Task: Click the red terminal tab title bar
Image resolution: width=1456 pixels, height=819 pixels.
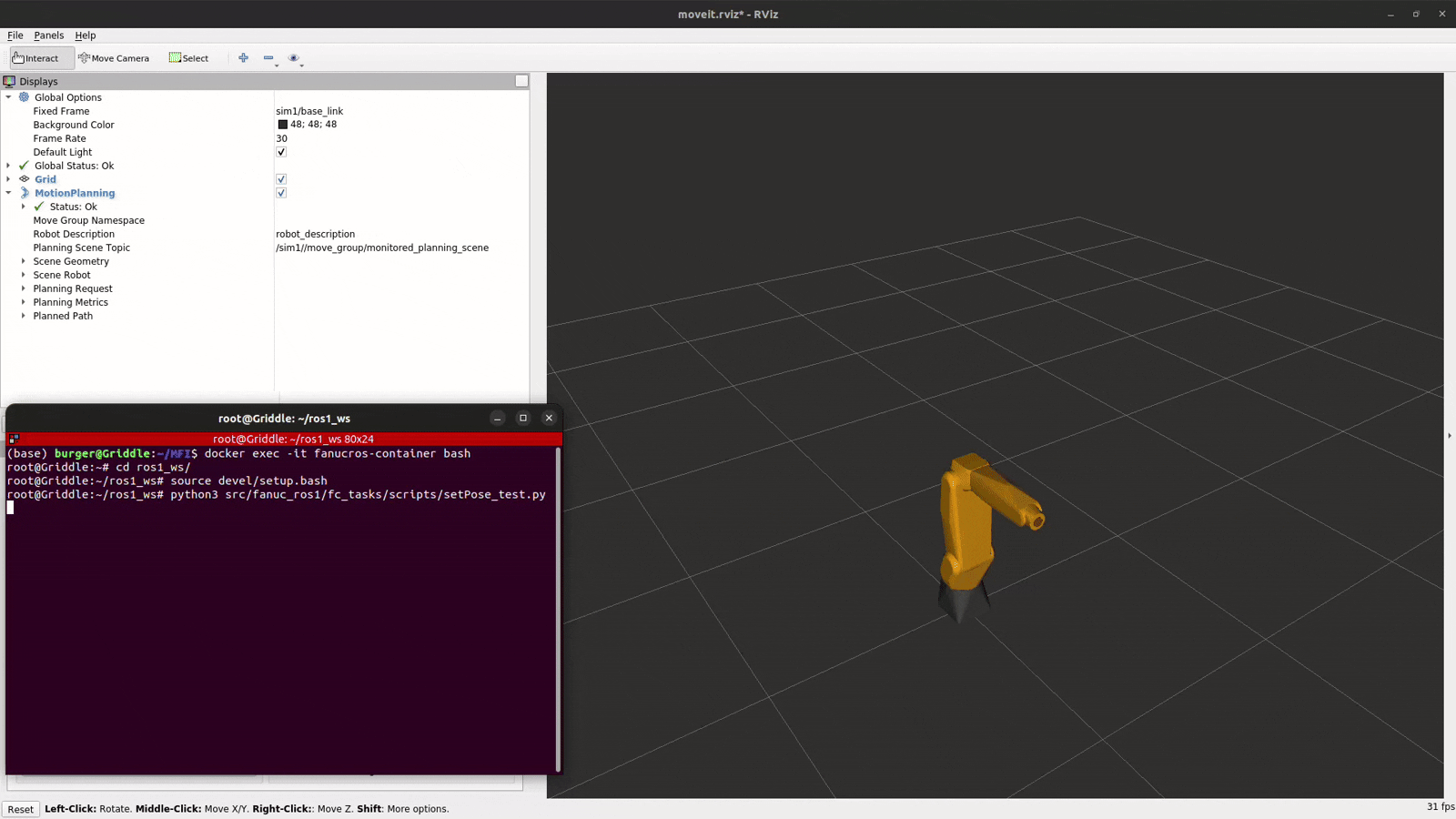Action: click(x=284, y=439)
